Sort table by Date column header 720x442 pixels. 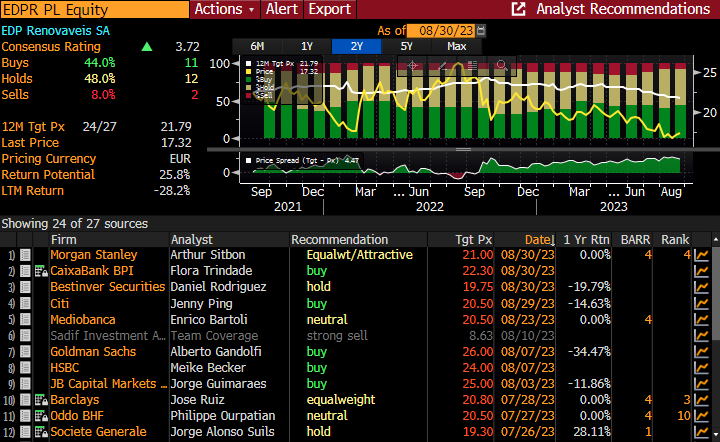click(x=538, y=240)
